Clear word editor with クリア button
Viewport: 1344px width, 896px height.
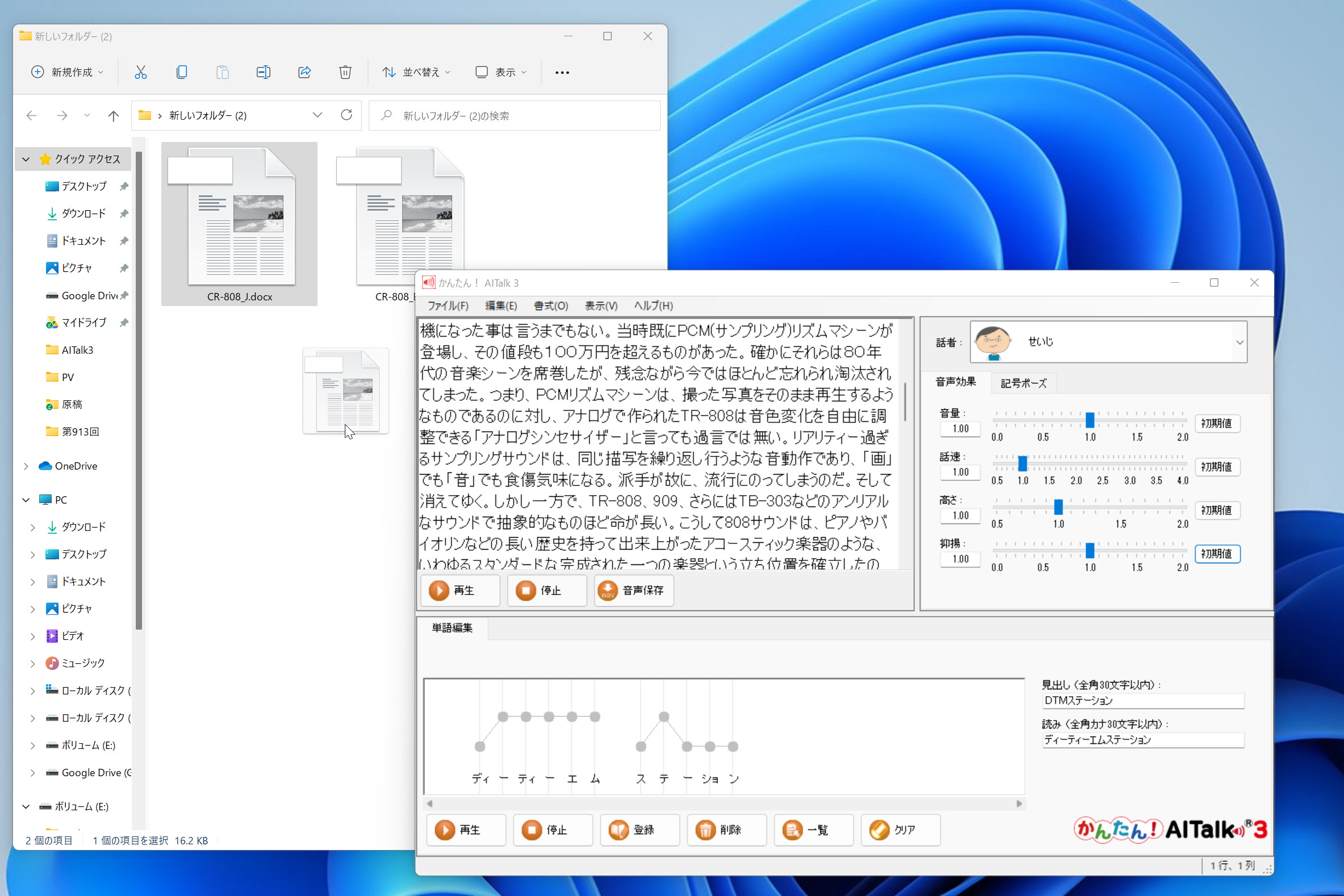tap(900, 830)
